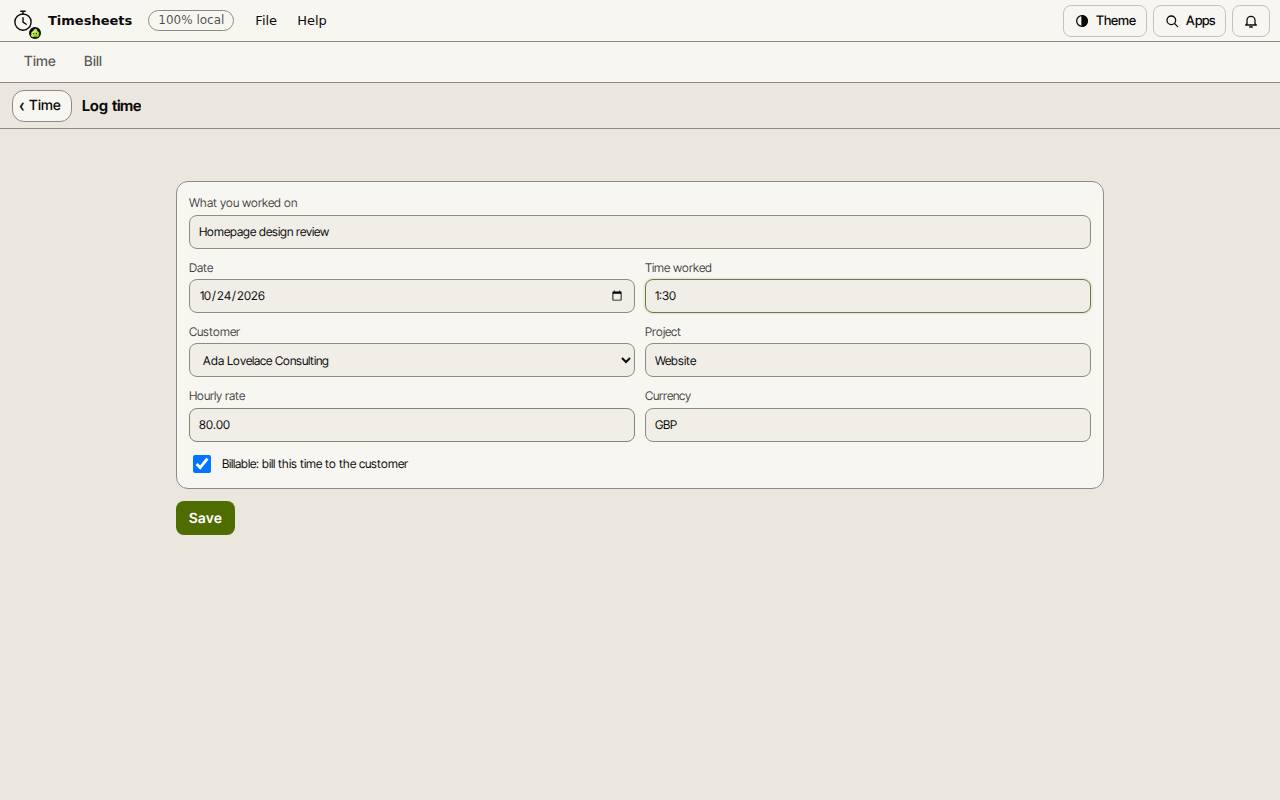Open the Apps search button

tap(1189, 21)
